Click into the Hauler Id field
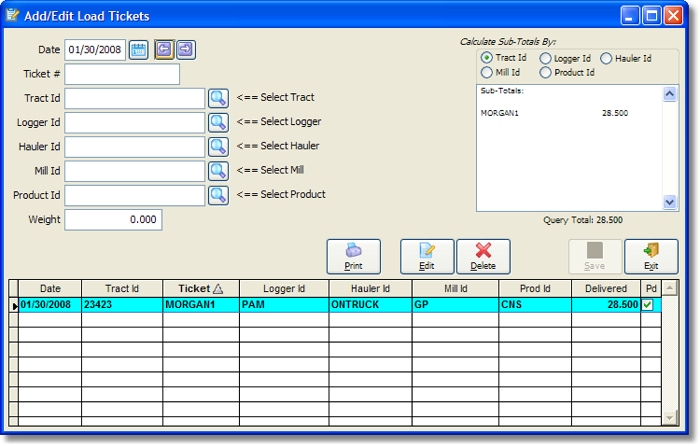The width and height of the screenshot is (700, 446). click(x=135, y=146)
